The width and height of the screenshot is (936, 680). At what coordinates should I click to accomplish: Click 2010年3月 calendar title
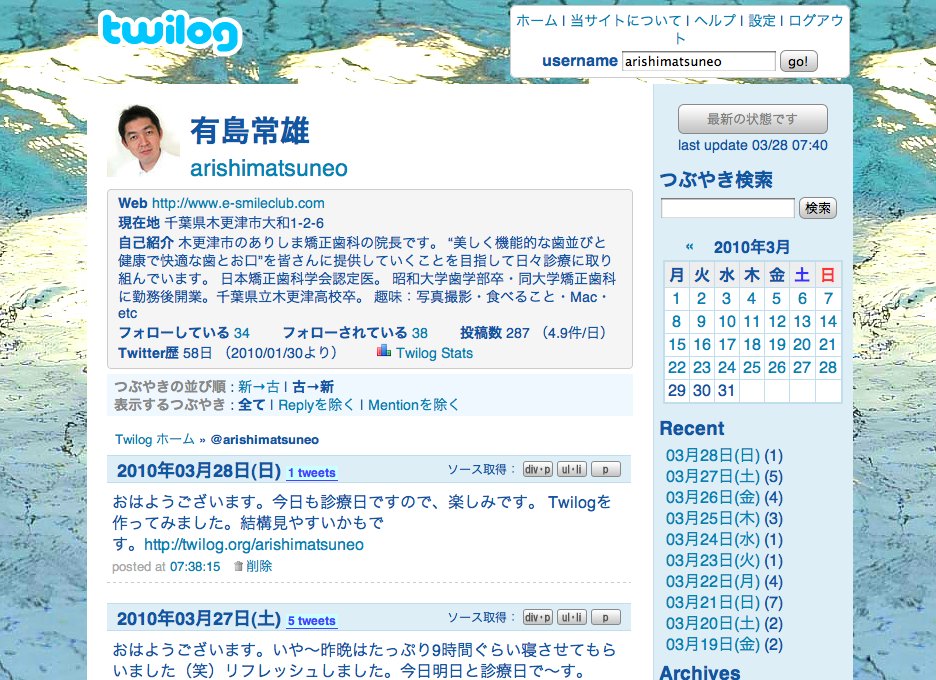[x=752, y=247]
